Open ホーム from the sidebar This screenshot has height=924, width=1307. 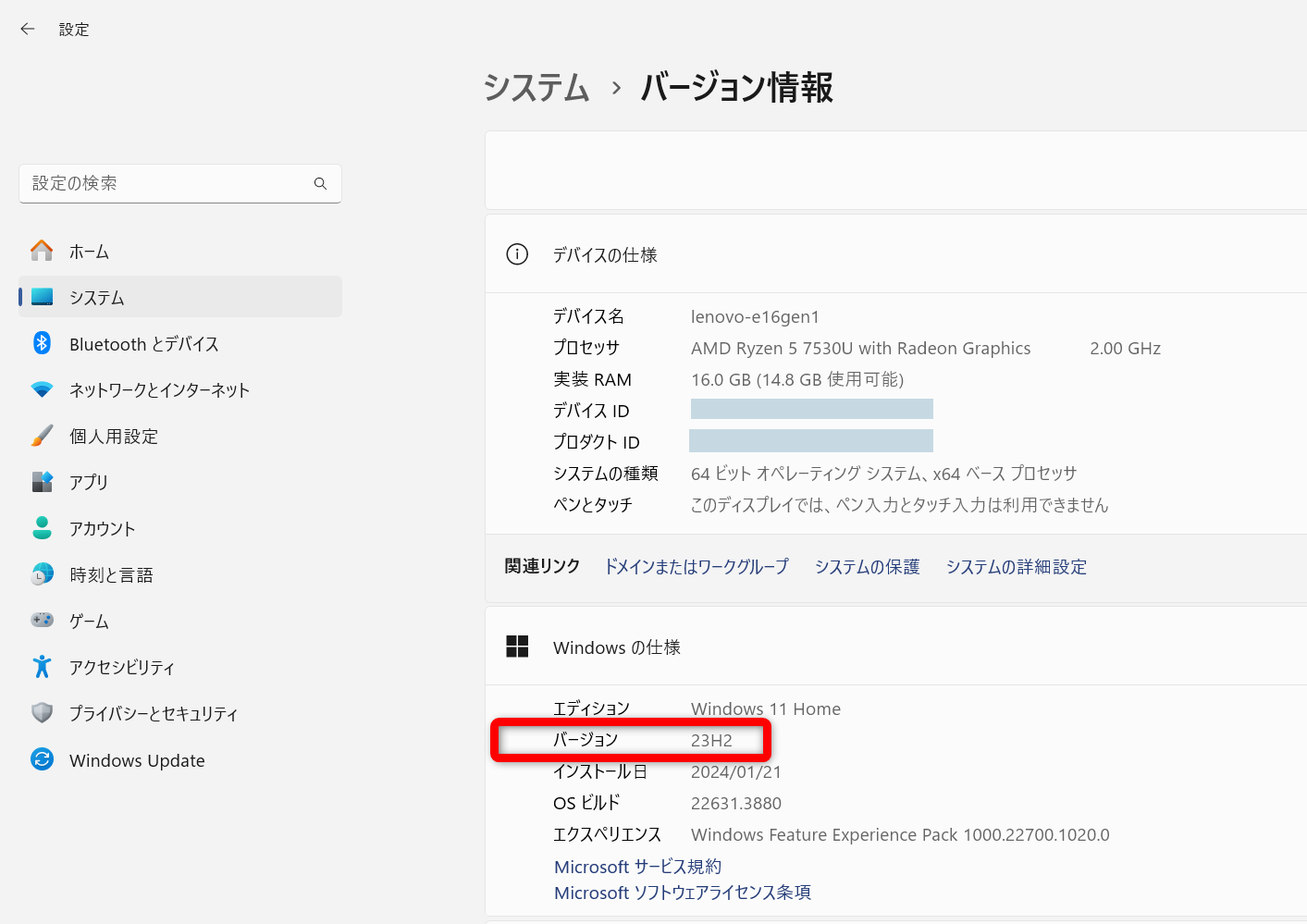click(88, 250)
